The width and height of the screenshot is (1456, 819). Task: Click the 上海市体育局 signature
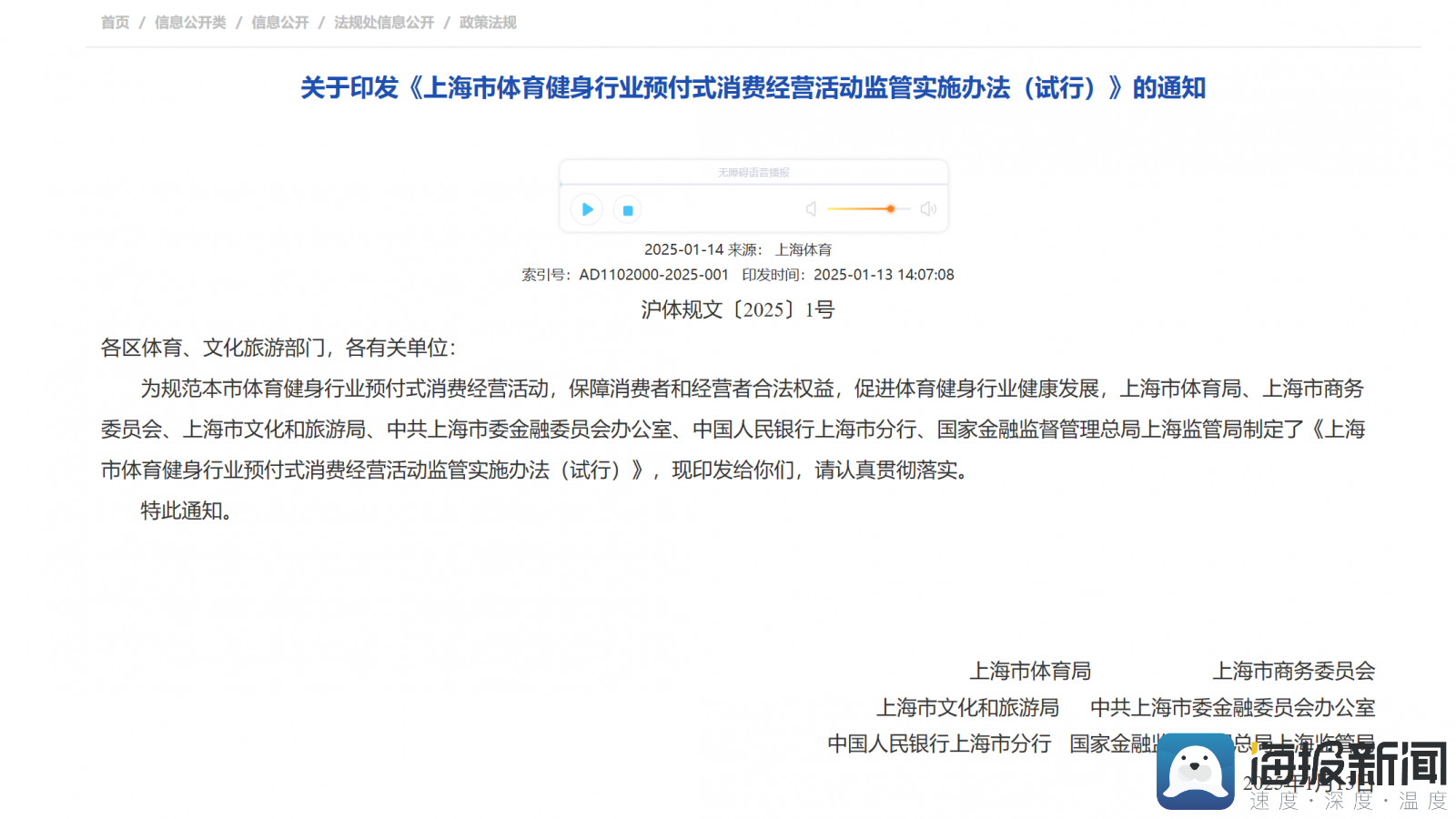click(1030, 672)
